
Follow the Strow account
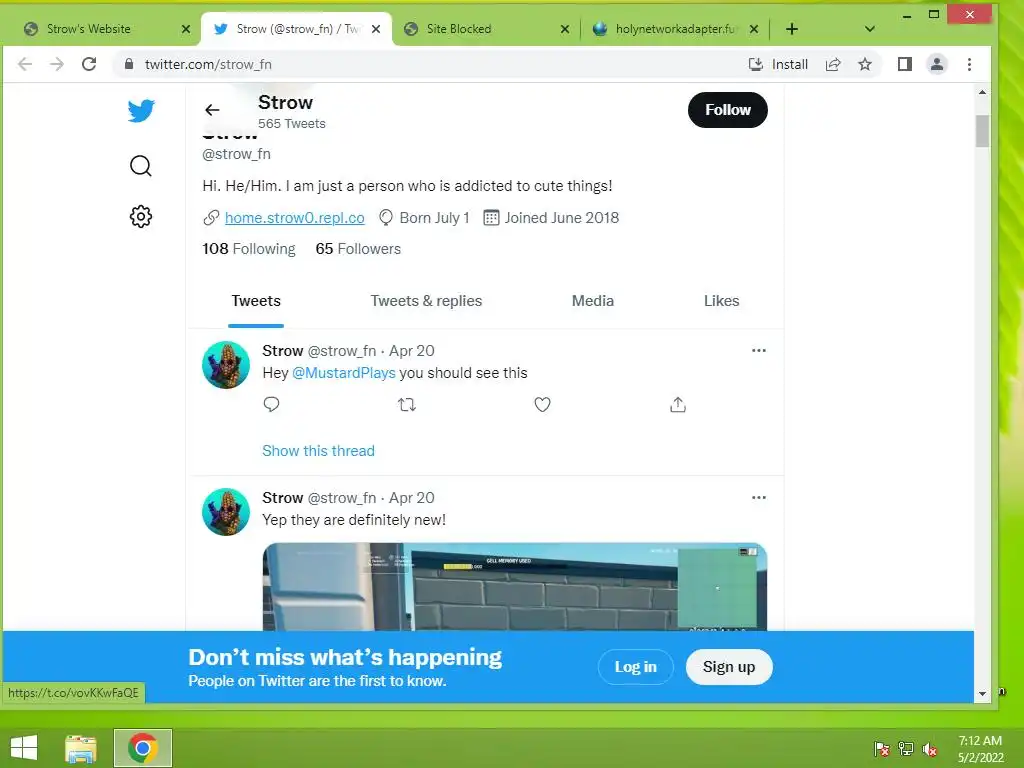point(728,110)
